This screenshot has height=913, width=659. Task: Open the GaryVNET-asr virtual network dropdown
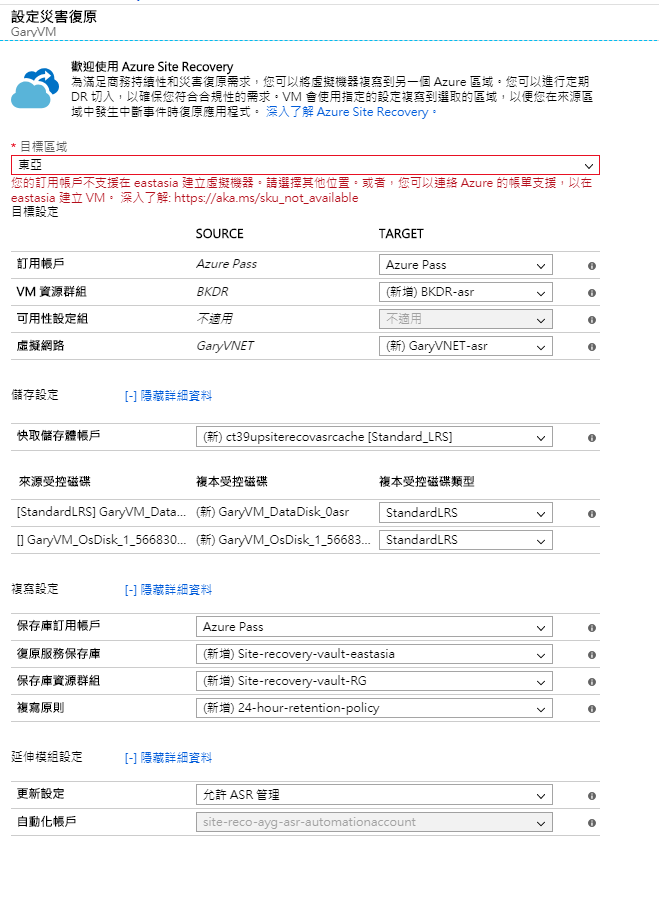465,346
